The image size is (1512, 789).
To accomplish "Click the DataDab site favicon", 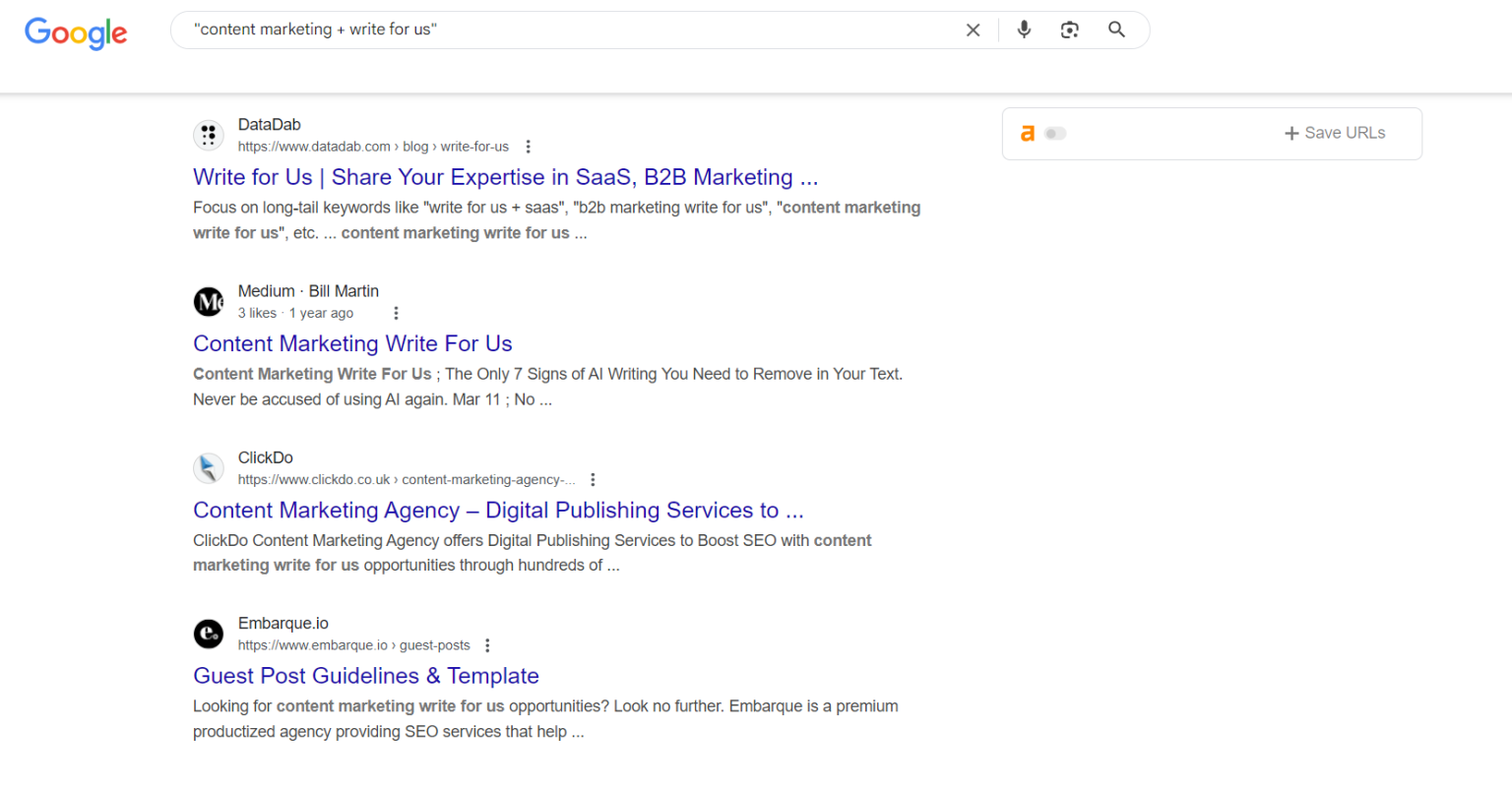I will (208, 136).
